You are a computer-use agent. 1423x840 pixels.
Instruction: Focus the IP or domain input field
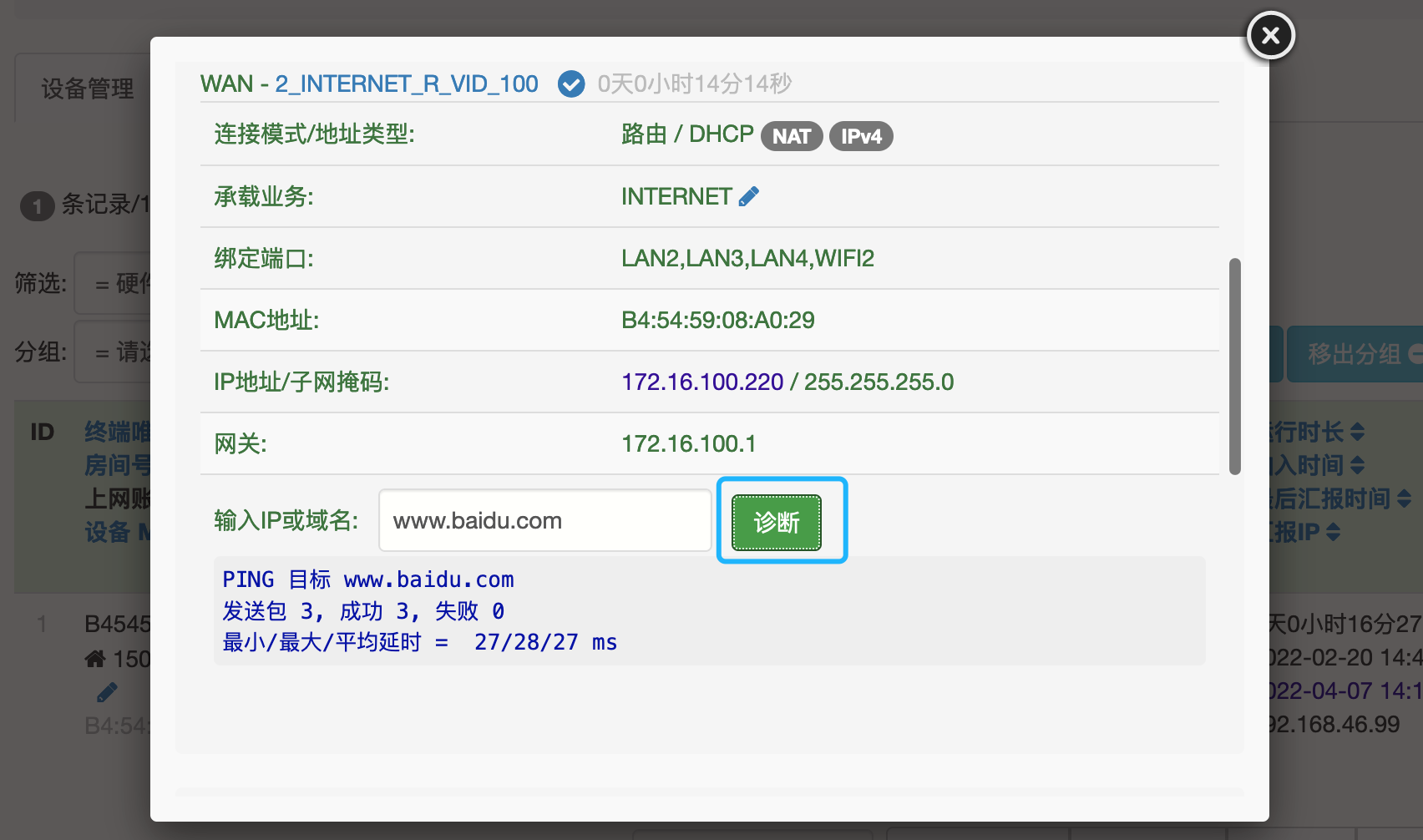coord(544,521)
